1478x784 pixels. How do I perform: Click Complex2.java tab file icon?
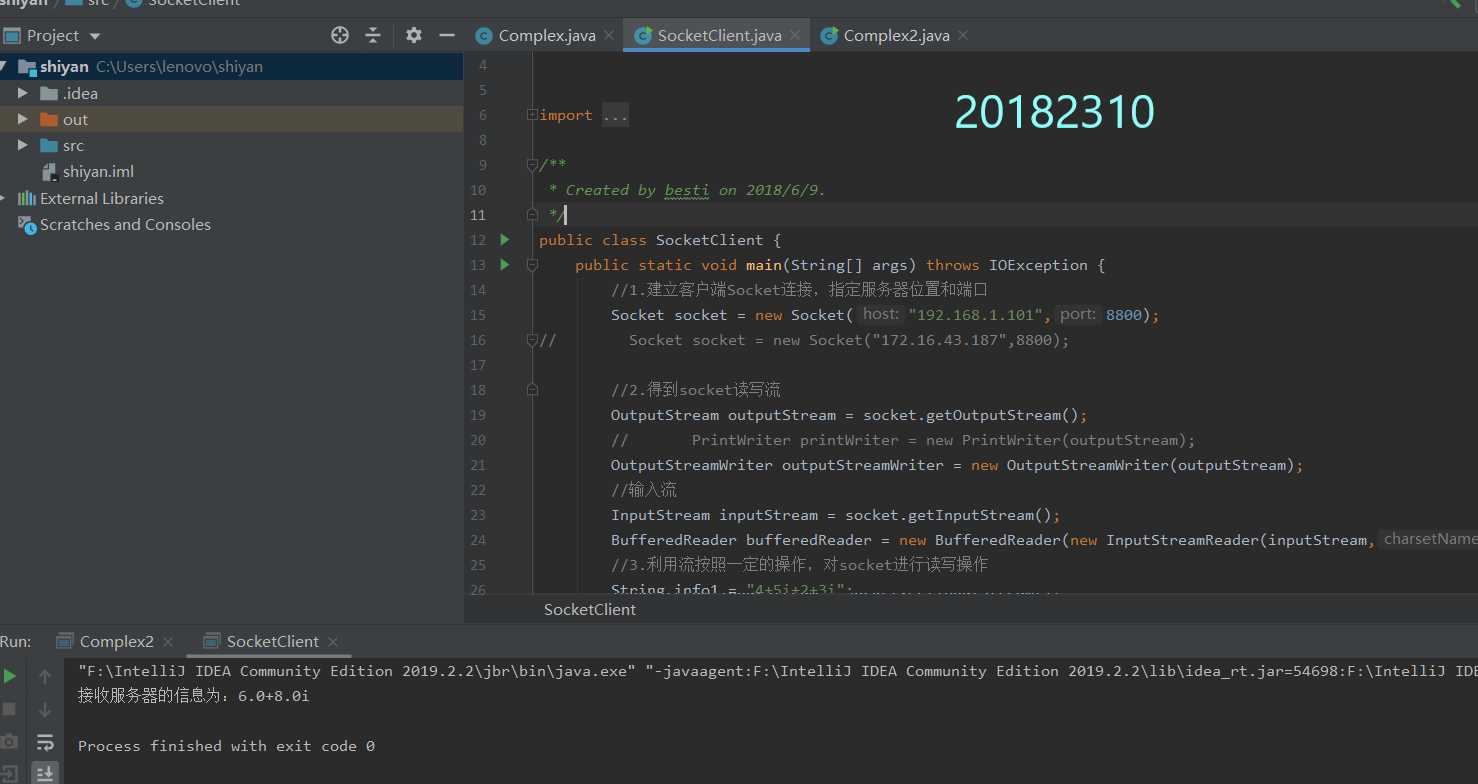[829, 35]
